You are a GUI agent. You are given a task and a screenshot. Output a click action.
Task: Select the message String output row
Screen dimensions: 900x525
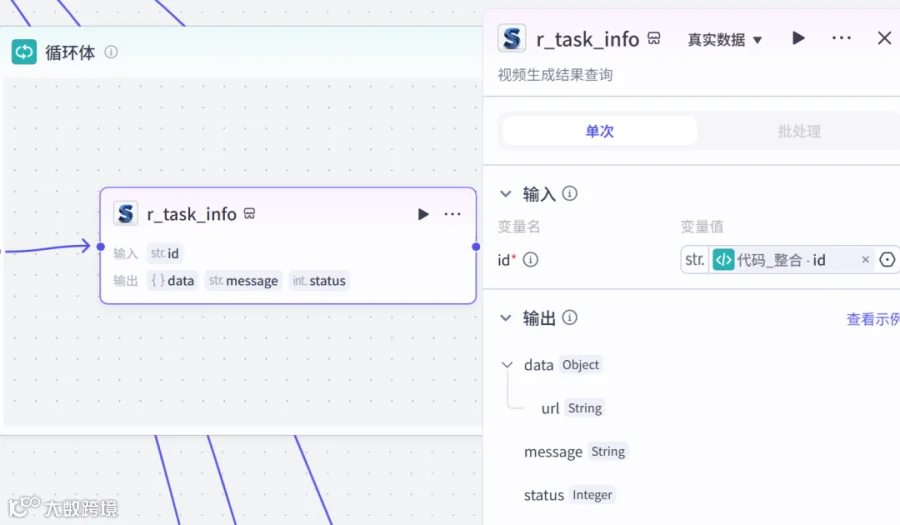pyautogui.click(x=576, y=452)
